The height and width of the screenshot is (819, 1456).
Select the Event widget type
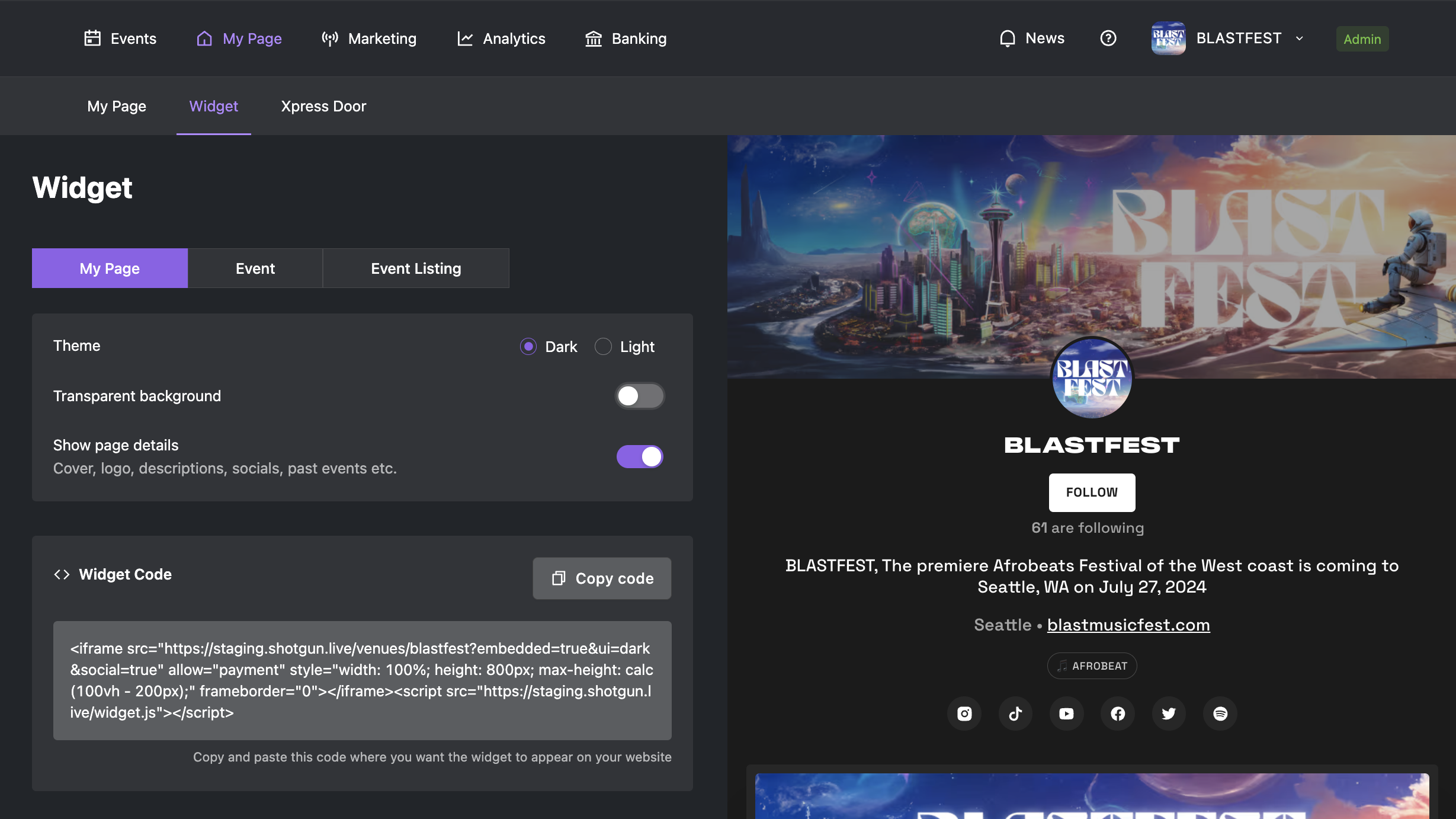tap(255, 268)
